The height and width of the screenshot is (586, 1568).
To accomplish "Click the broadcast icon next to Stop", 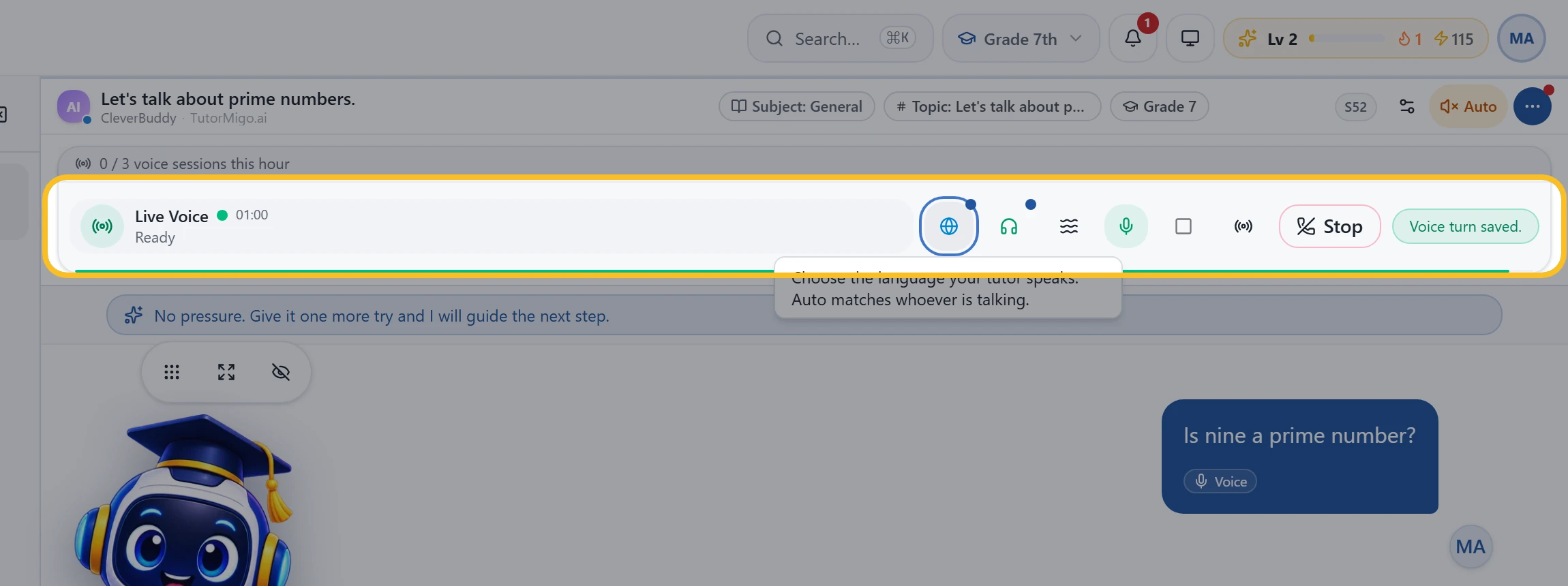I will pos(1243,226).
